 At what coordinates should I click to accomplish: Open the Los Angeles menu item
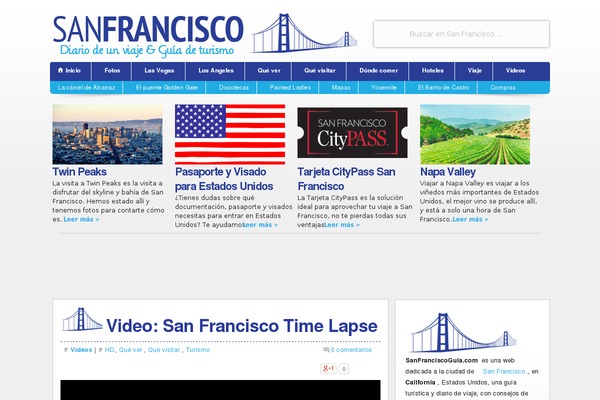pos(215,71)
